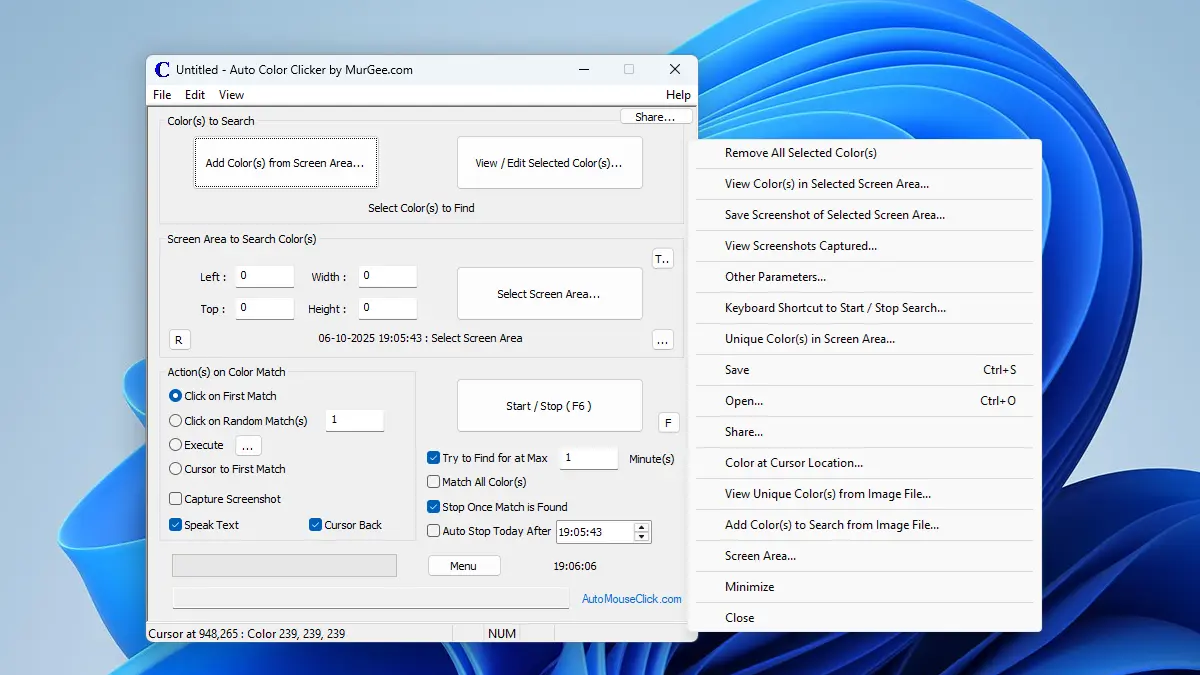
Task: Click the T.. button in Screen Area section
Action: pos(662,259)
